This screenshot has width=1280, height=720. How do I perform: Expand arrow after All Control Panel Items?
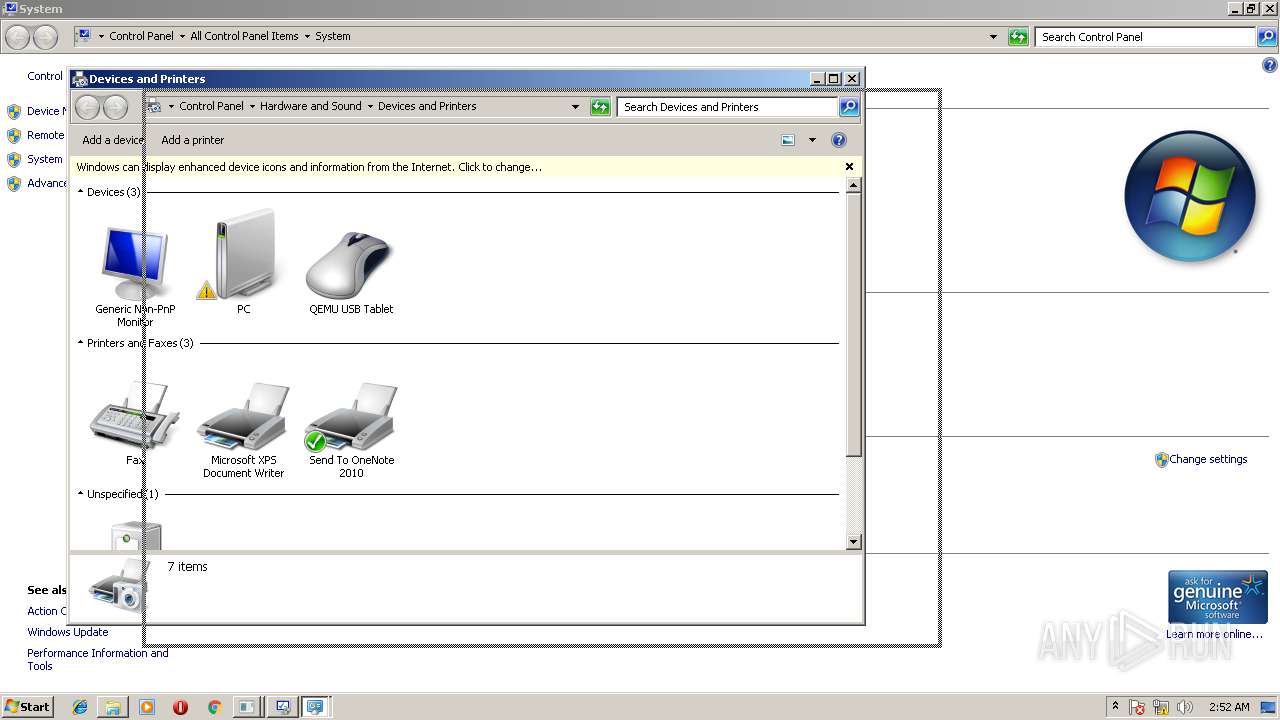pos(307,36)
